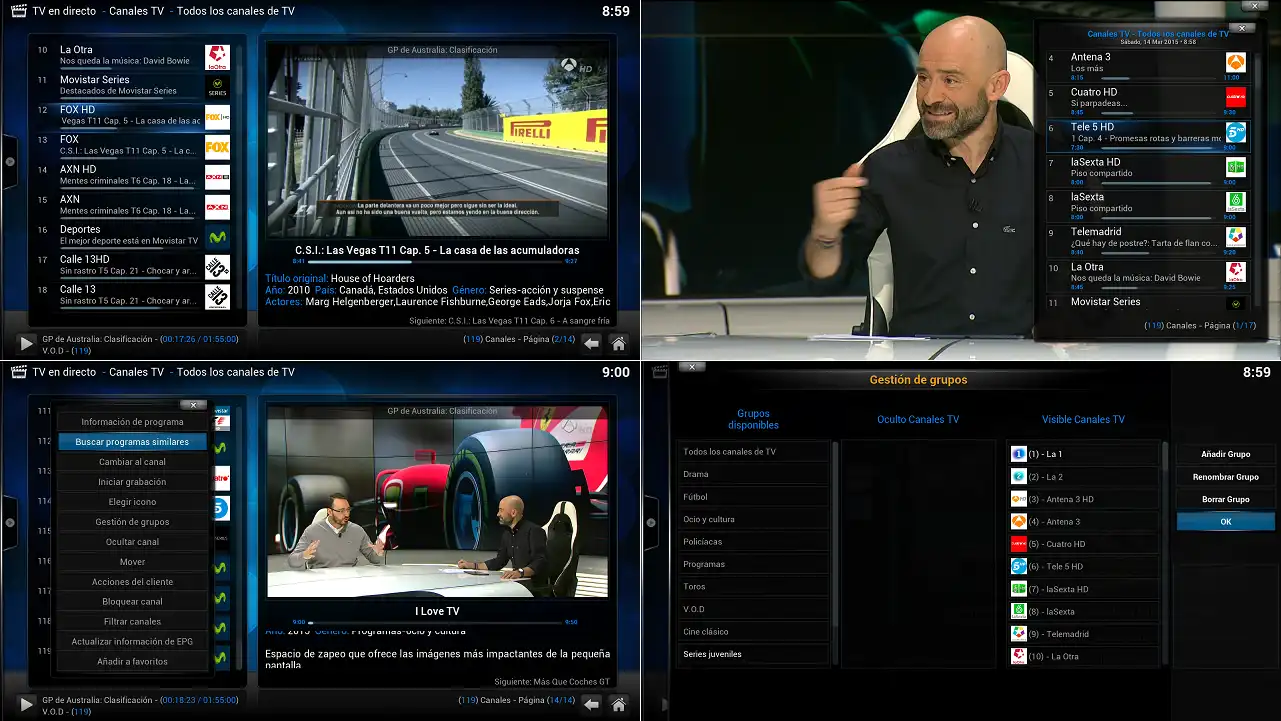Click the TV icon in the title bar
Image resolution: width=1281 pixels, height=721 pixels.
(x=17, y=9)
